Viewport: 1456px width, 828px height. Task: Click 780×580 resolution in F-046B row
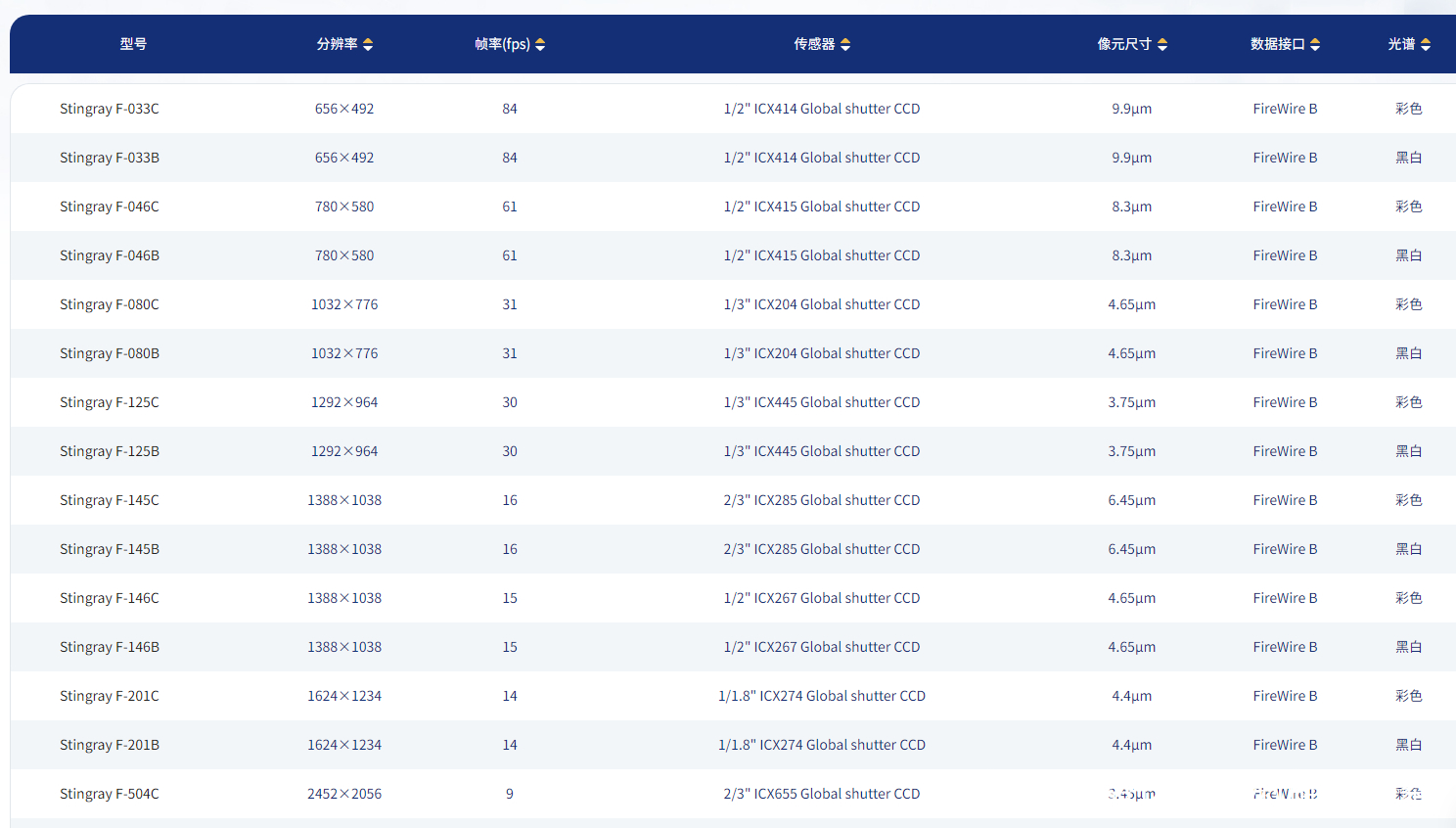(x=344, y=255)
